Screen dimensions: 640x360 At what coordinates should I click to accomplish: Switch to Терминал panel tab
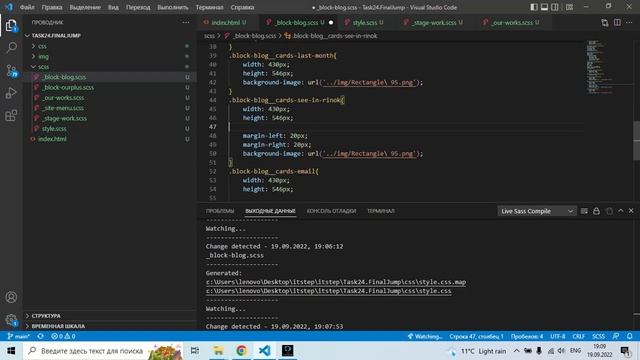pos(380,211)
